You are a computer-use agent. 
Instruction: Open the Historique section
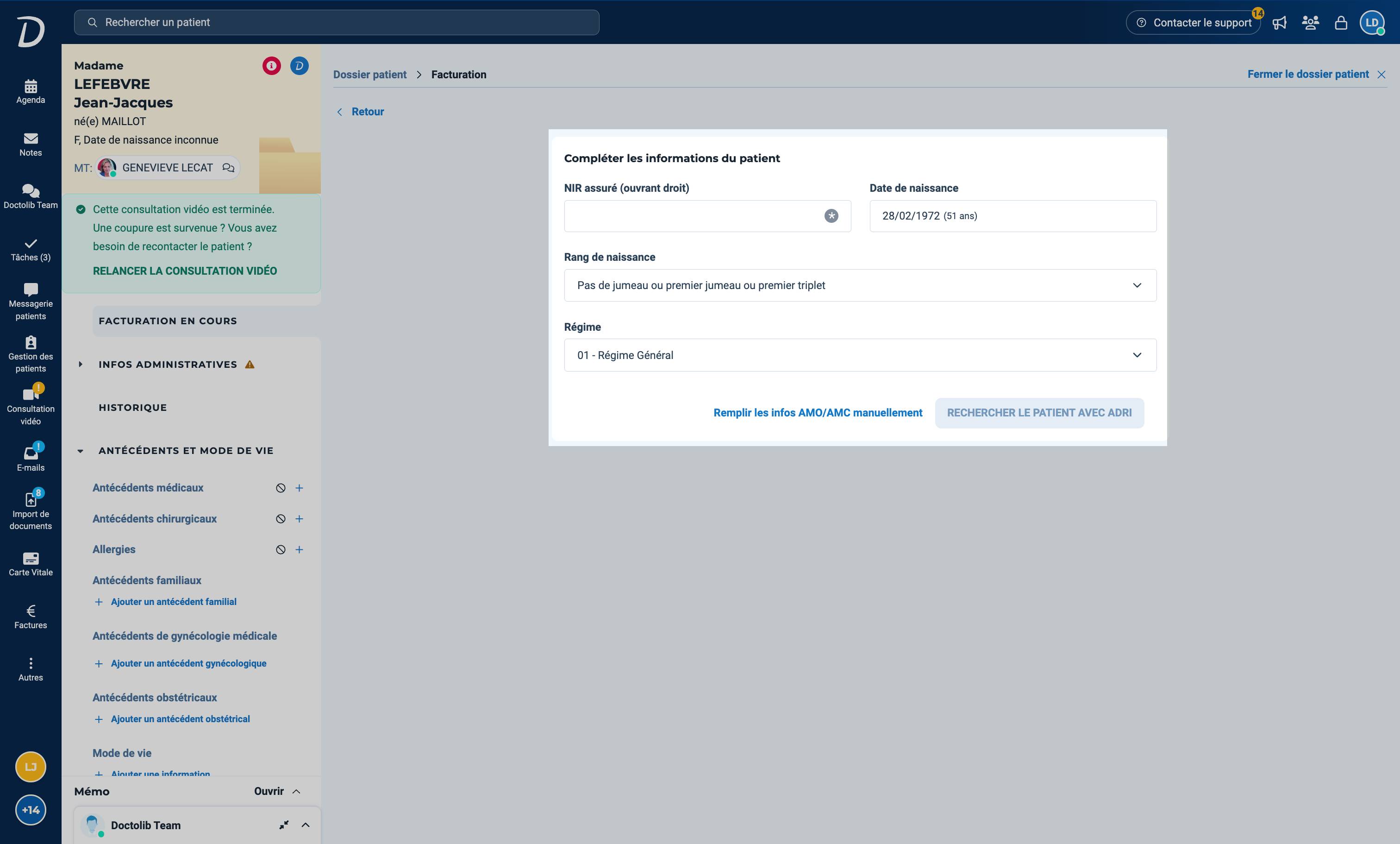coord(133,408)
